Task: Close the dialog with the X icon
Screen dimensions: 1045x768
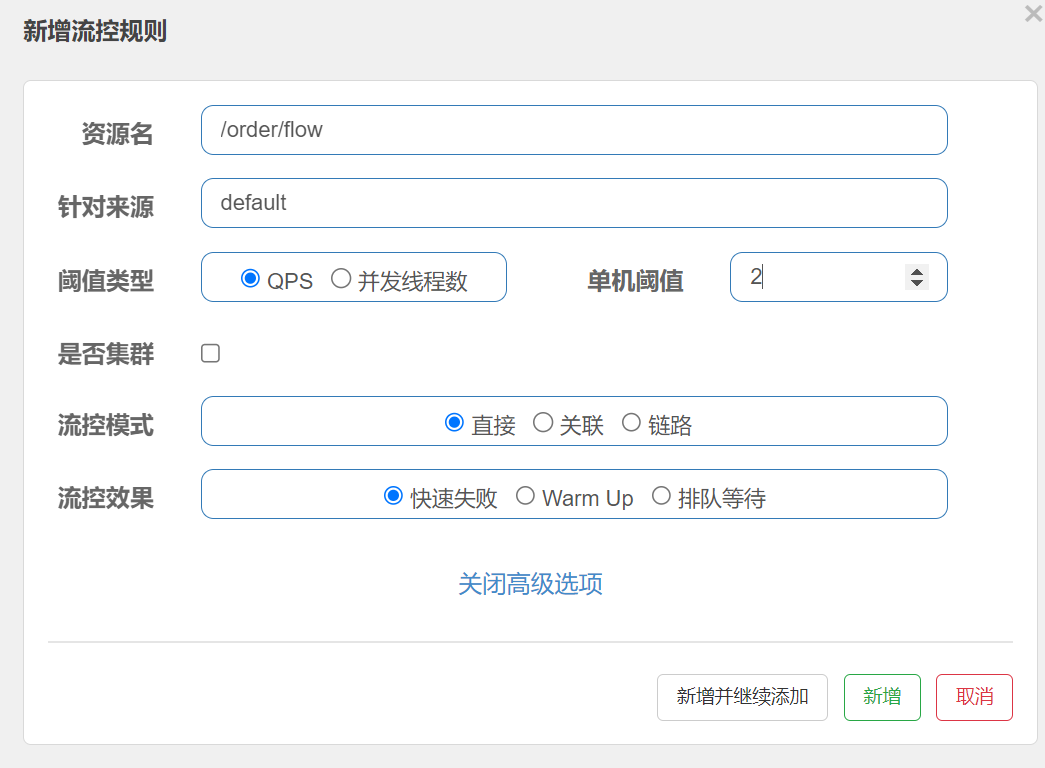Action: 1032,14
